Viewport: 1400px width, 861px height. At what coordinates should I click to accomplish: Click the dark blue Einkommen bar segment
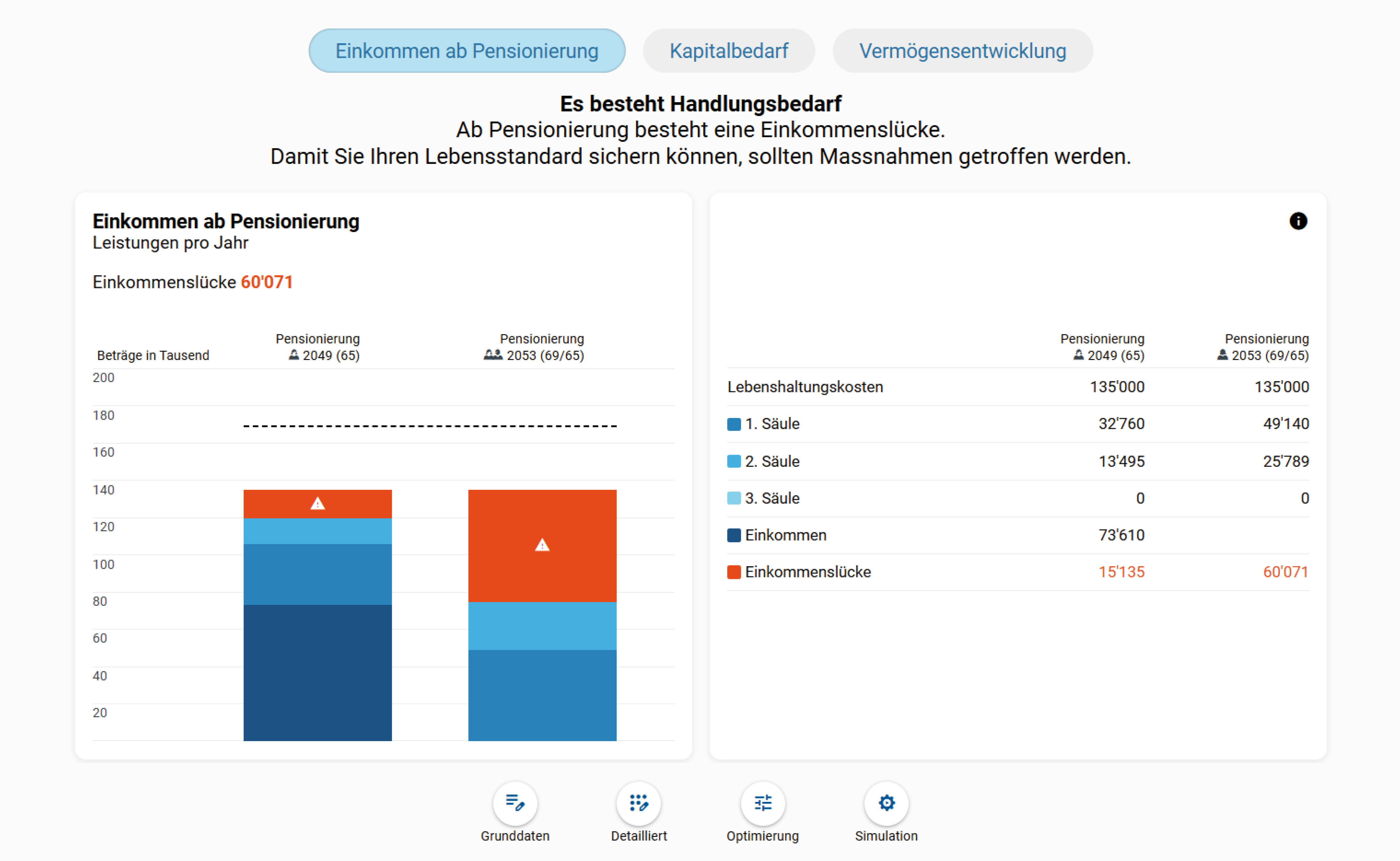(x=317, y=672)
